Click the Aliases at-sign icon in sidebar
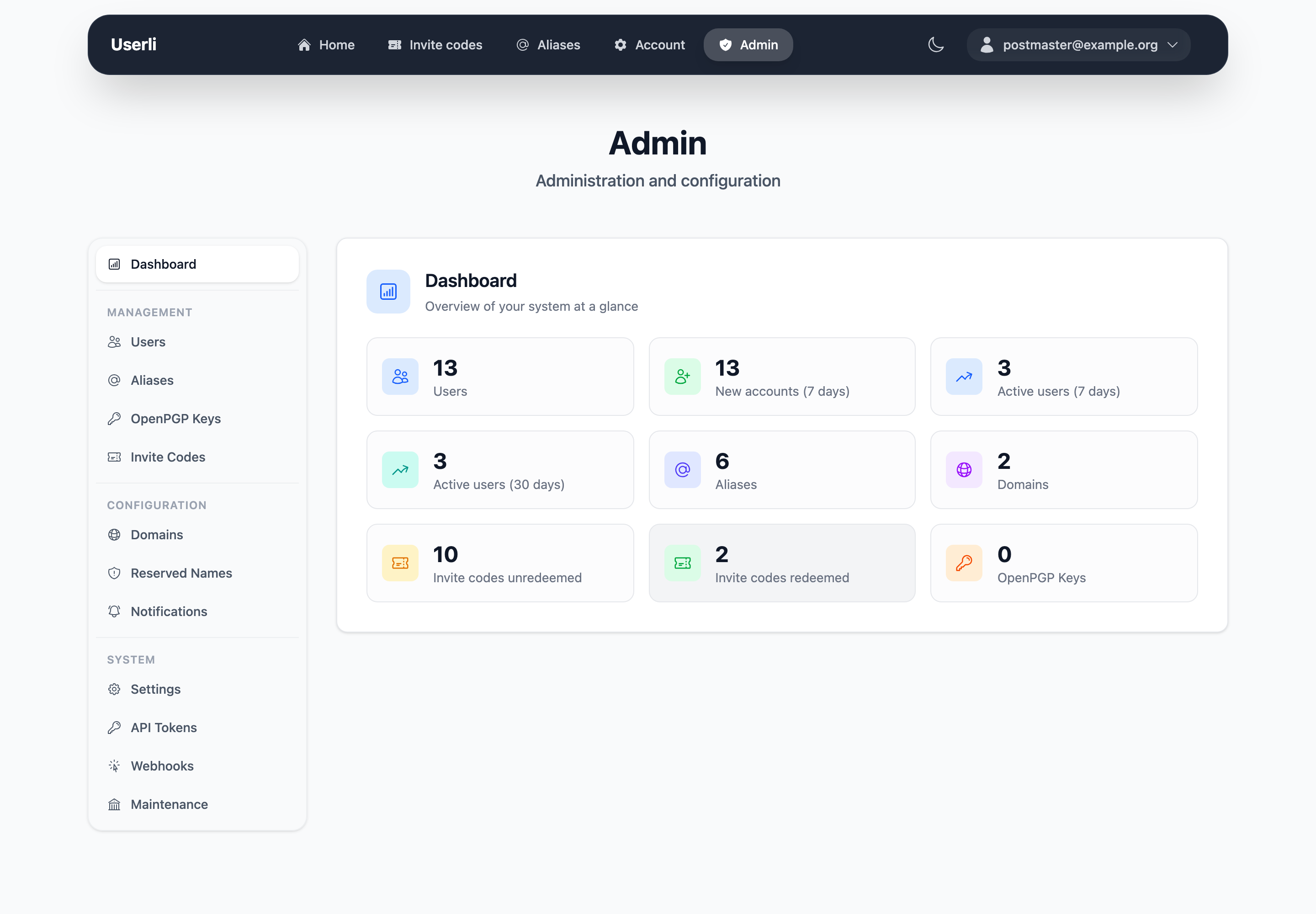 (115, 380)
